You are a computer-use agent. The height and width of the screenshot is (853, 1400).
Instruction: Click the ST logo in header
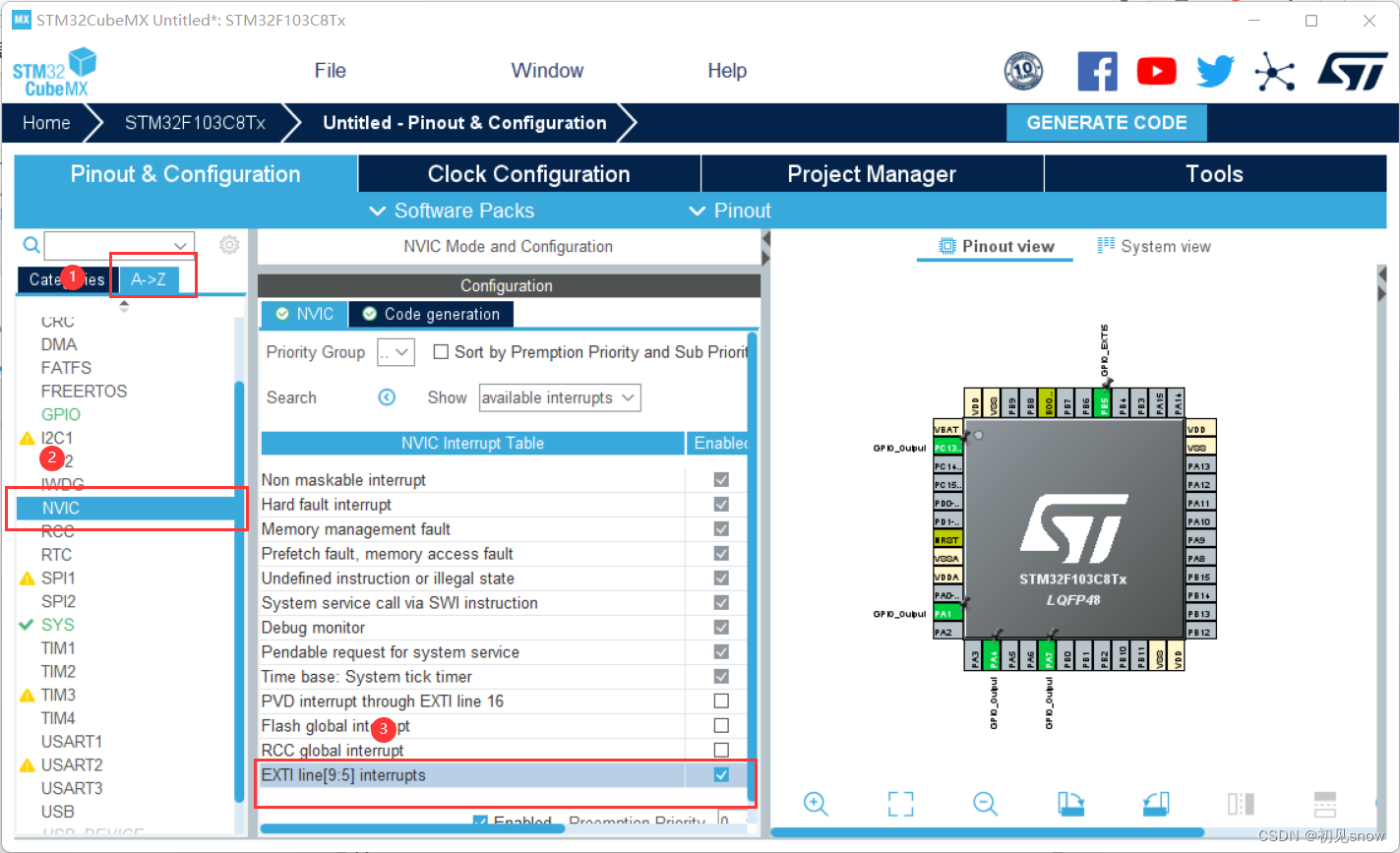click(x=1352, y=71)
